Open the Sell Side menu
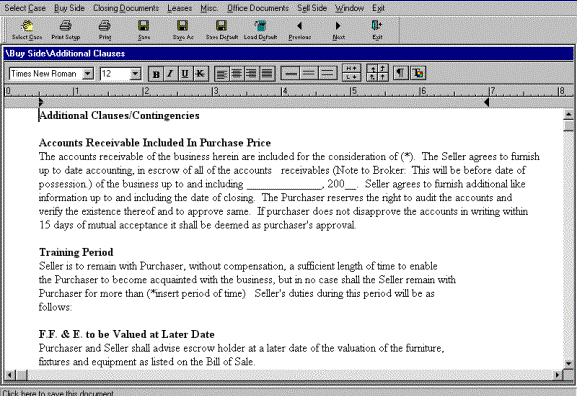This screenshot has height=396, width=582. tap(312, 8)
